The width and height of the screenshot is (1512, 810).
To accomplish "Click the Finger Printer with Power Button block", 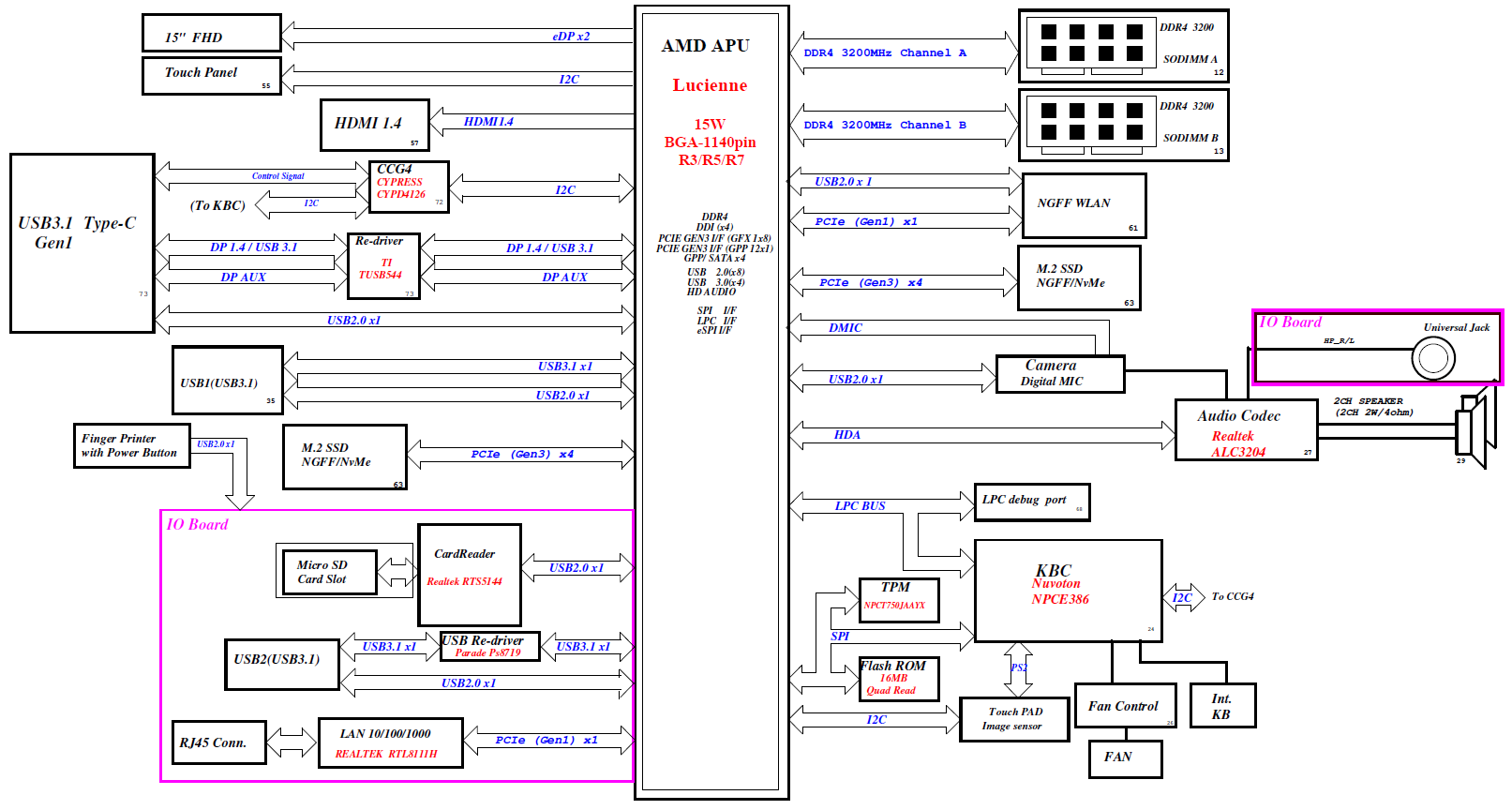I will tap(131, 445).
